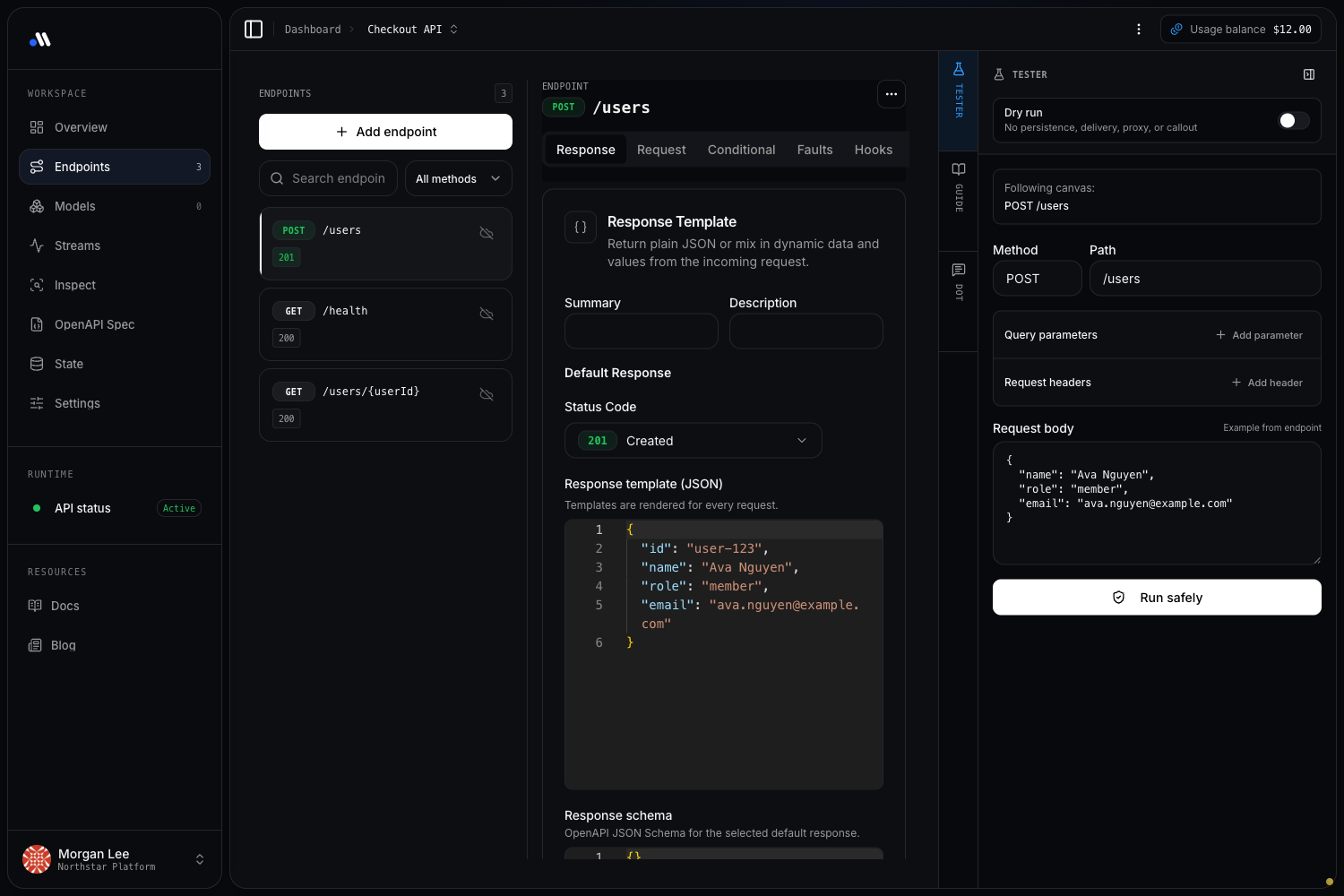Switch to the Faults tab
Image resolution: width=1344 pixels, height=896 pixels.
click(815, 150)
